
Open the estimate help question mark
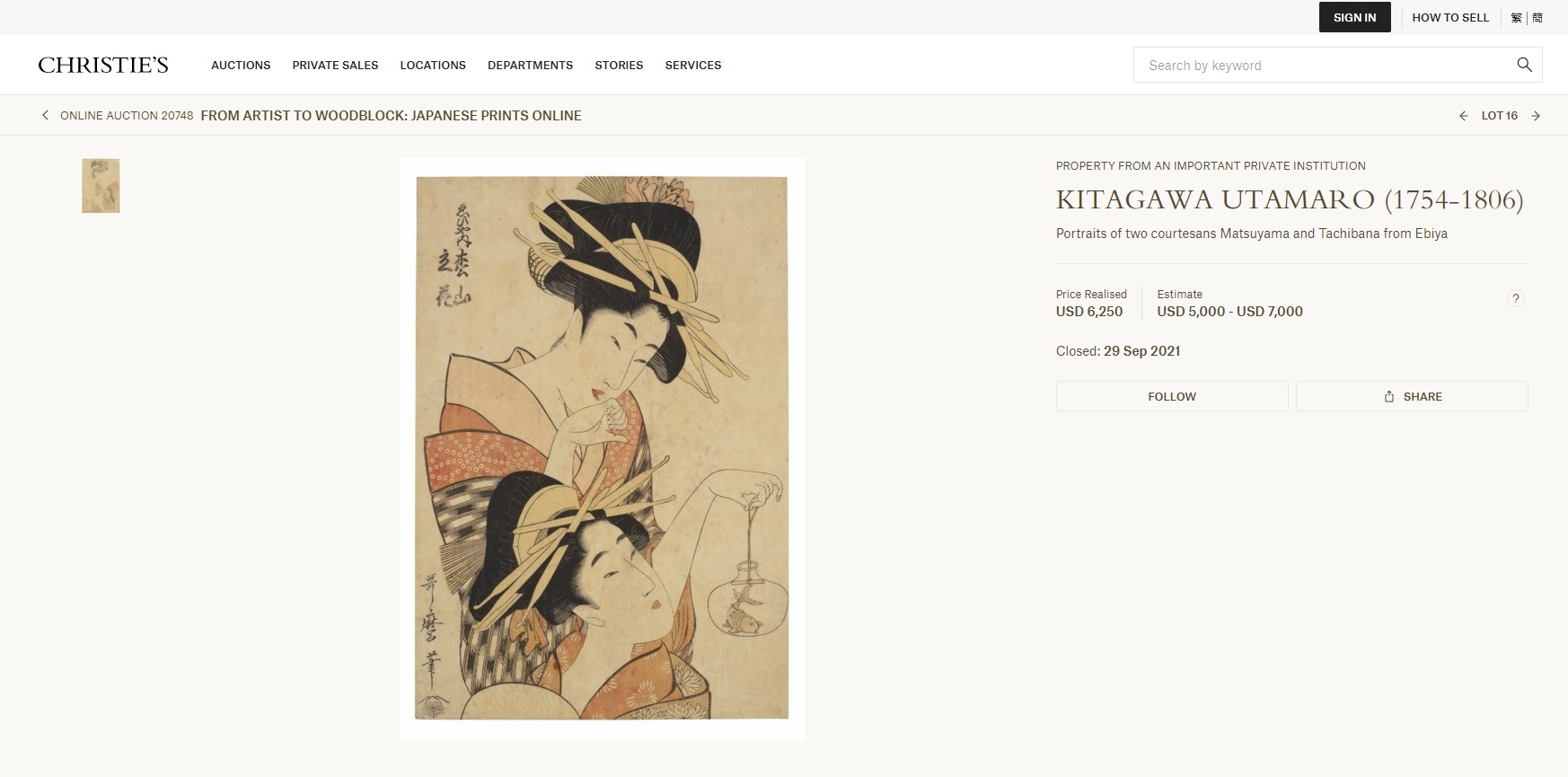pos(1516,298)
